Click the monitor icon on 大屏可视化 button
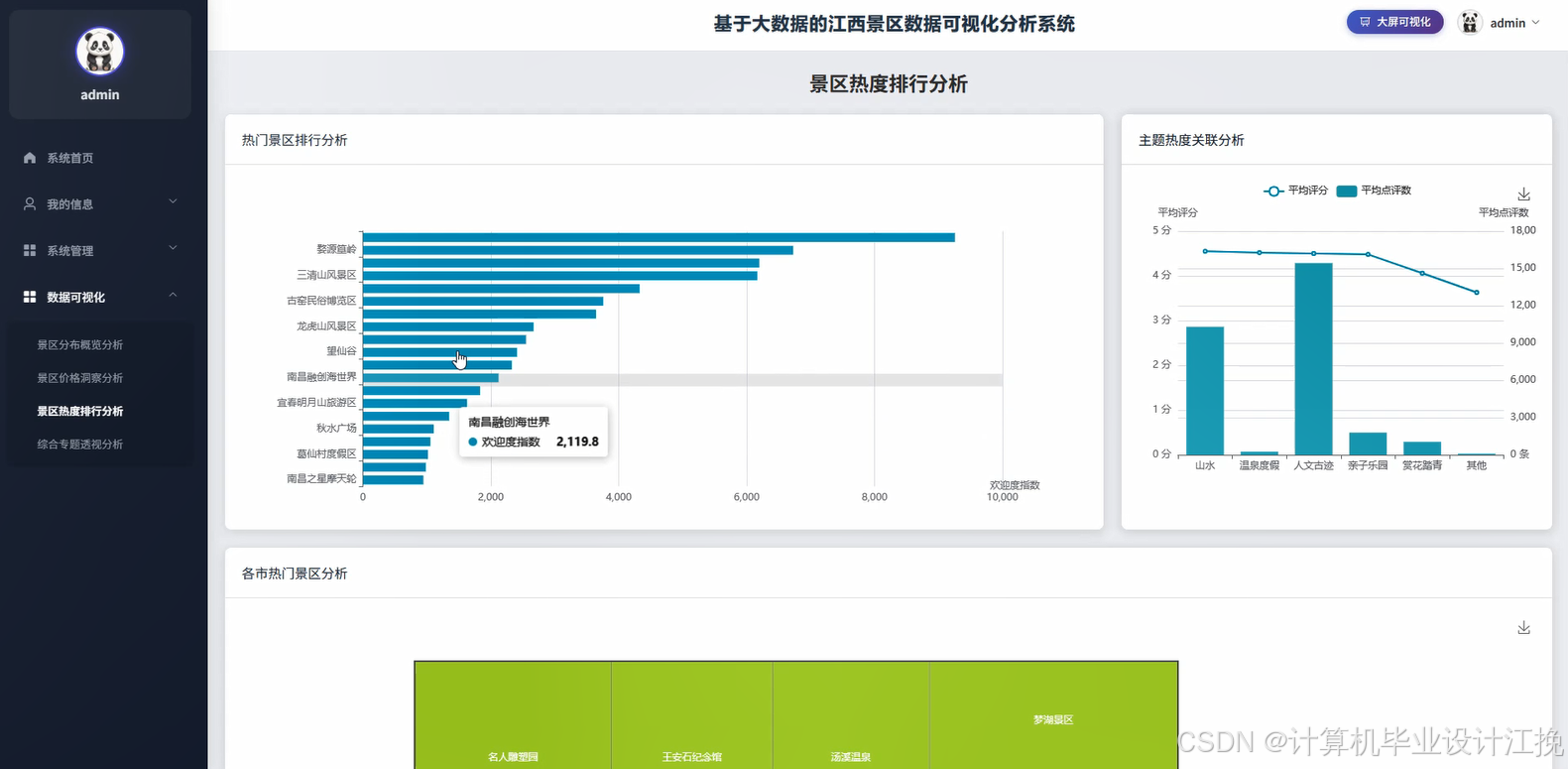The height and width of the screenshot is (769, 1568). [x=1365, y=22]
